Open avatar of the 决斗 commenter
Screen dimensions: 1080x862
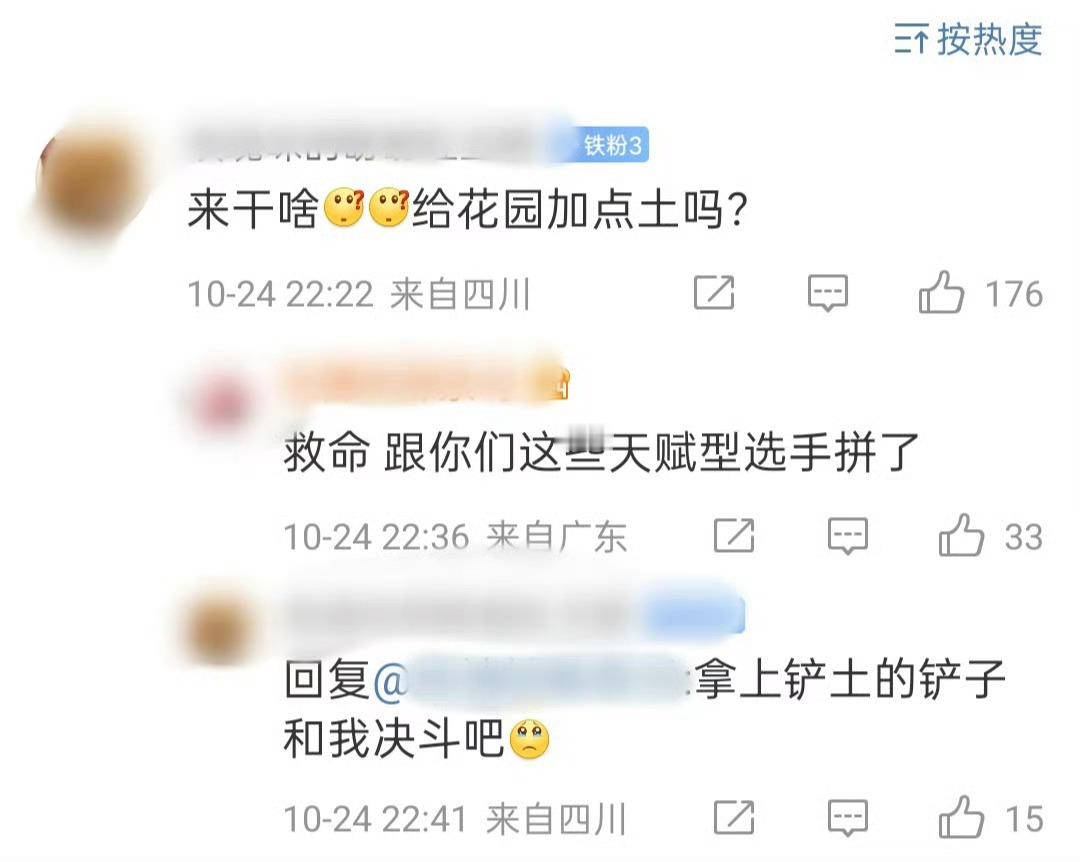click(x=219, y=627)
